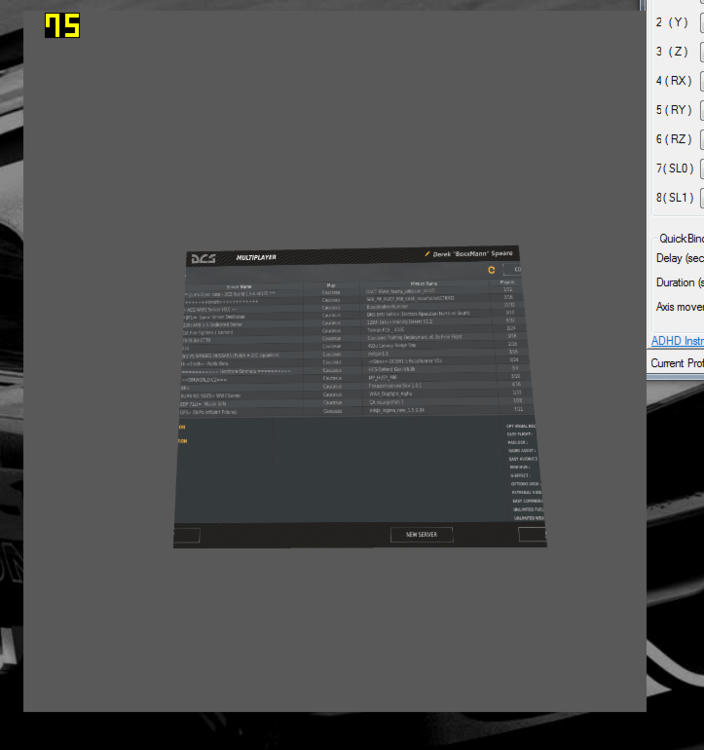
Task: Click the PADLOCK setting label
Action: tap(517, 442)
